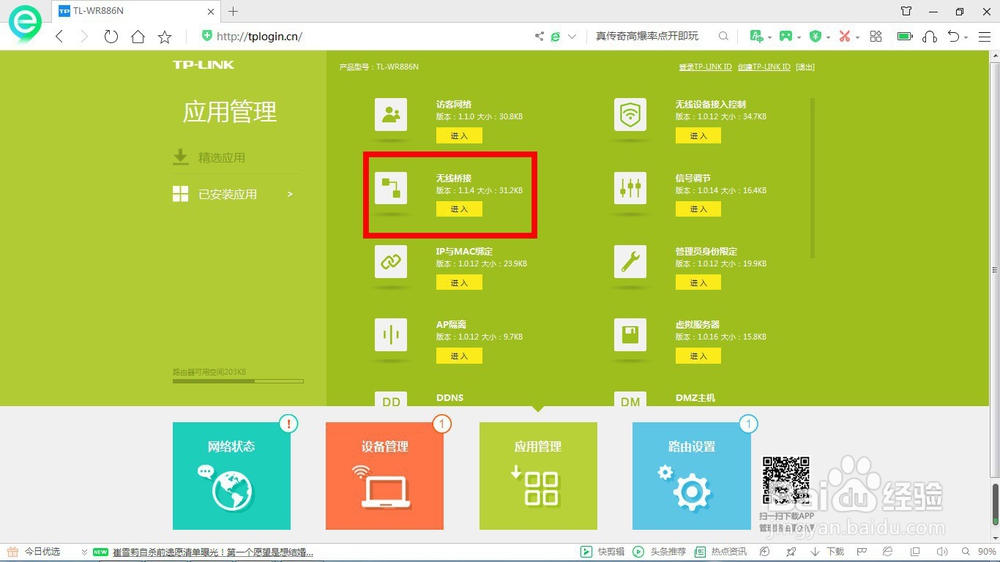Select 精选应用 in the sidebar
1000x562 pixels.
[221, 158]
